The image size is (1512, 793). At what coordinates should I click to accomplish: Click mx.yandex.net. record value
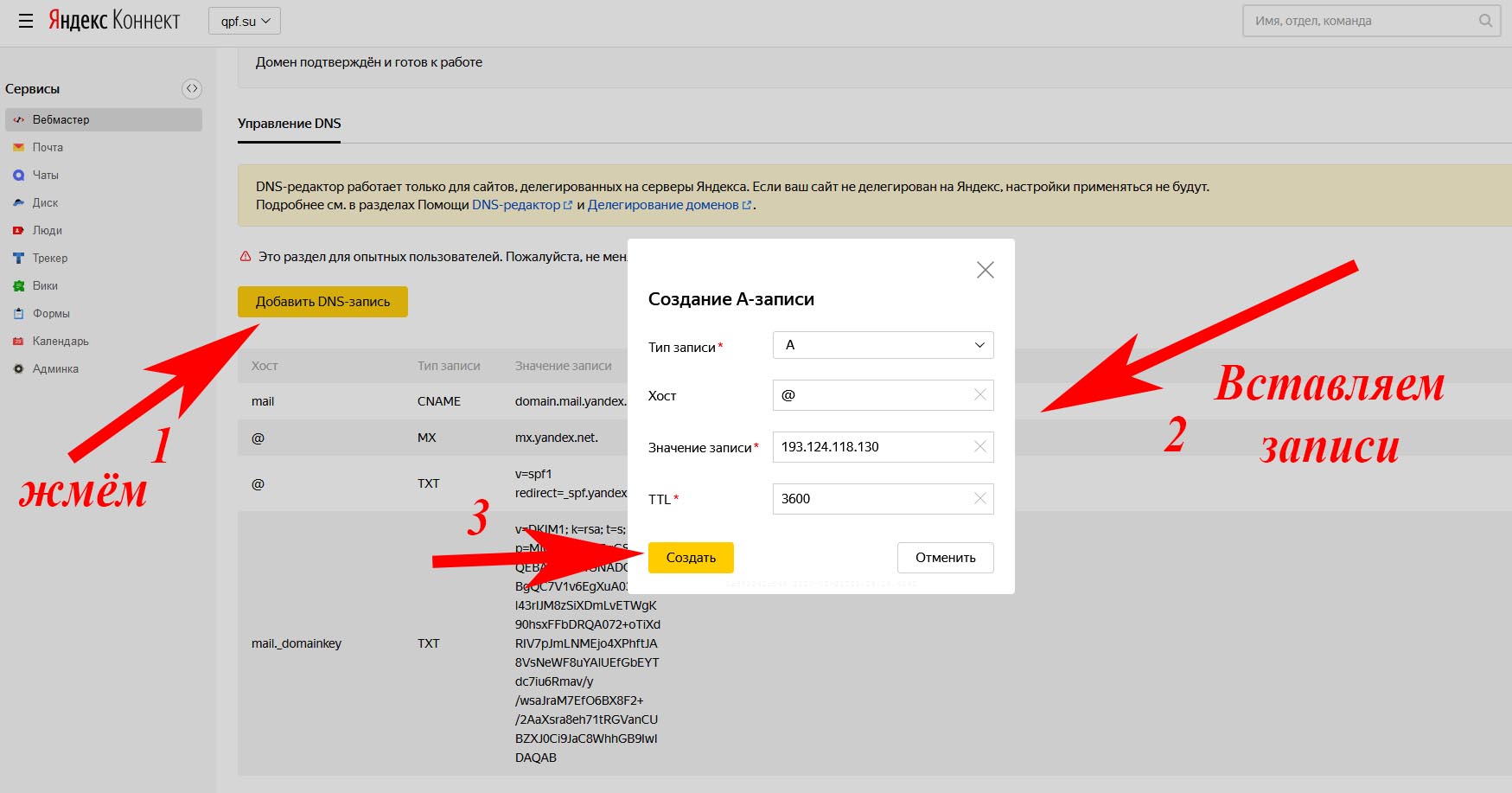556,438
